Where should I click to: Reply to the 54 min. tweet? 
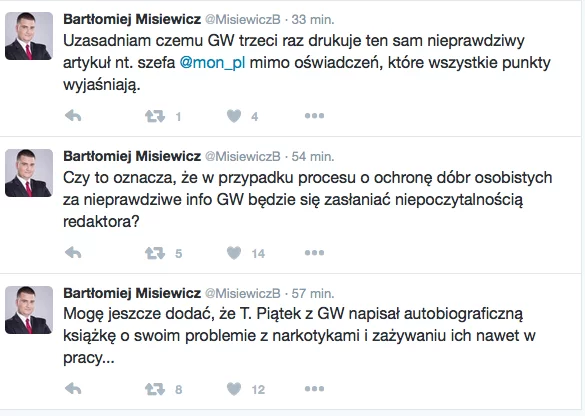point(73,253)
